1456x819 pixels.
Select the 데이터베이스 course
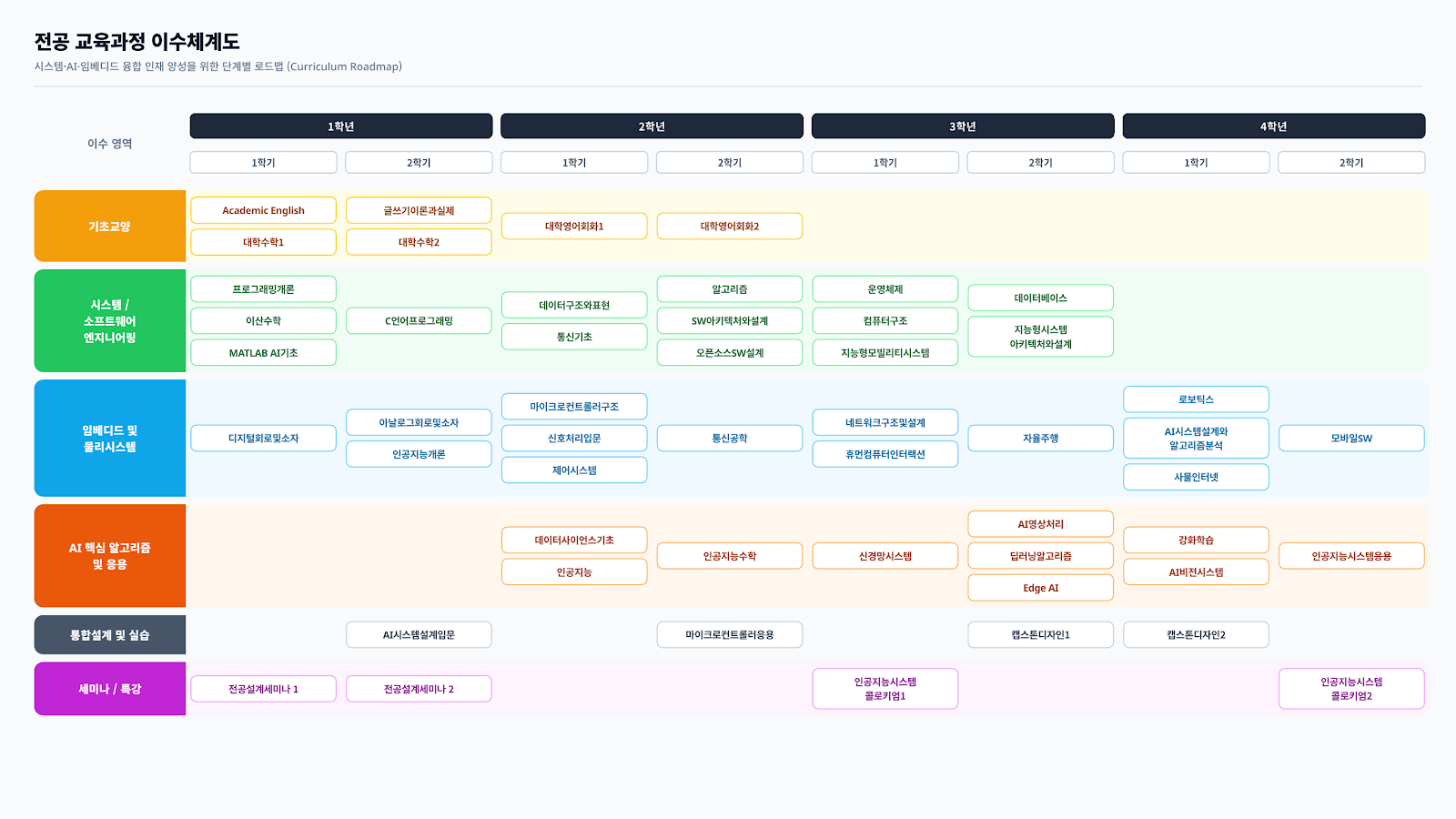click(x=1041, y=298)
